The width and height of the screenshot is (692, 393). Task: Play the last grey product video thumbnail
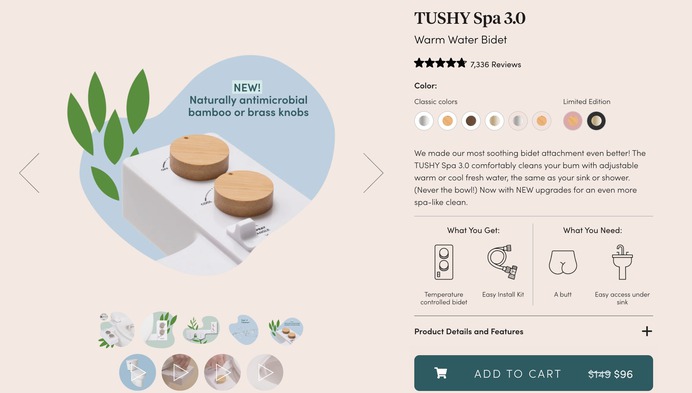pyautogui.click(x=265, y=372)
